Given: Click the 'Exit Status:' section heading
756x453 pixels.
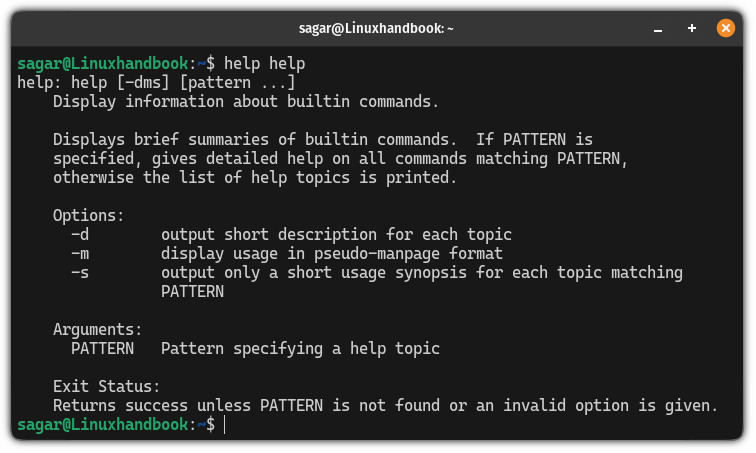Looking at the screenshot, I should 106,387.
